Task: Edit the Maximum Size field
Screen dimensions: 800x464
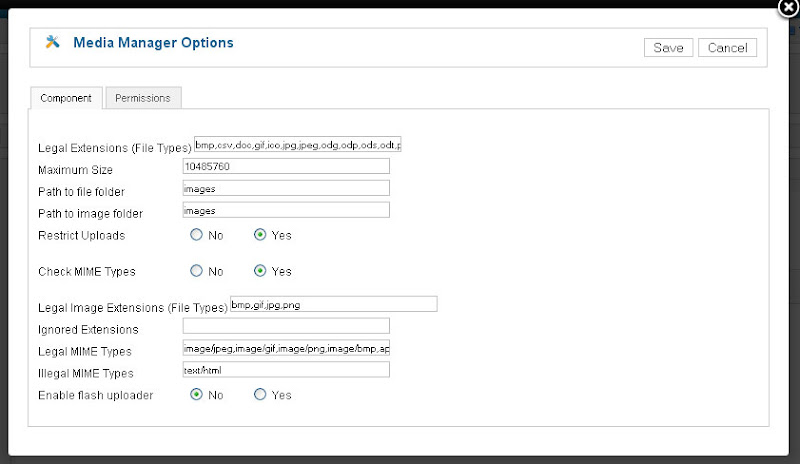Action: coord(286,166)
